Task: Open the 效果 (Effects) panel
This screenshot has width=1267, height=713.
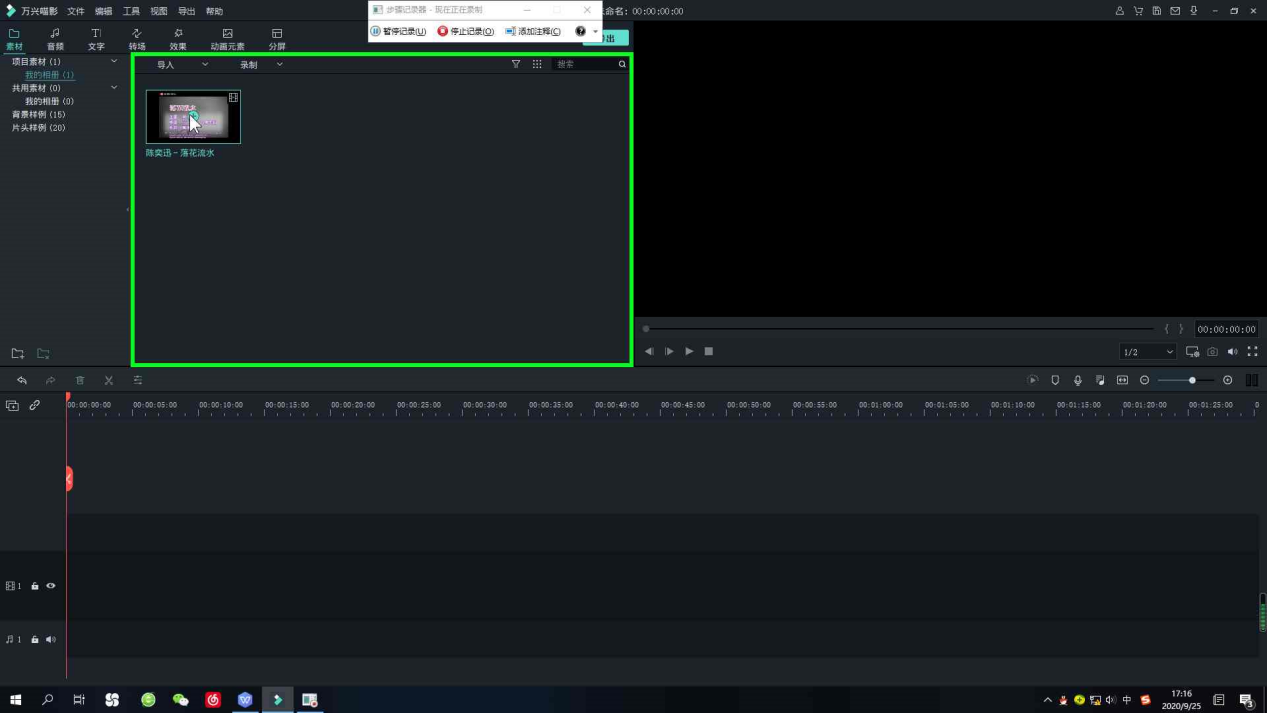Action: pos(178,39)
